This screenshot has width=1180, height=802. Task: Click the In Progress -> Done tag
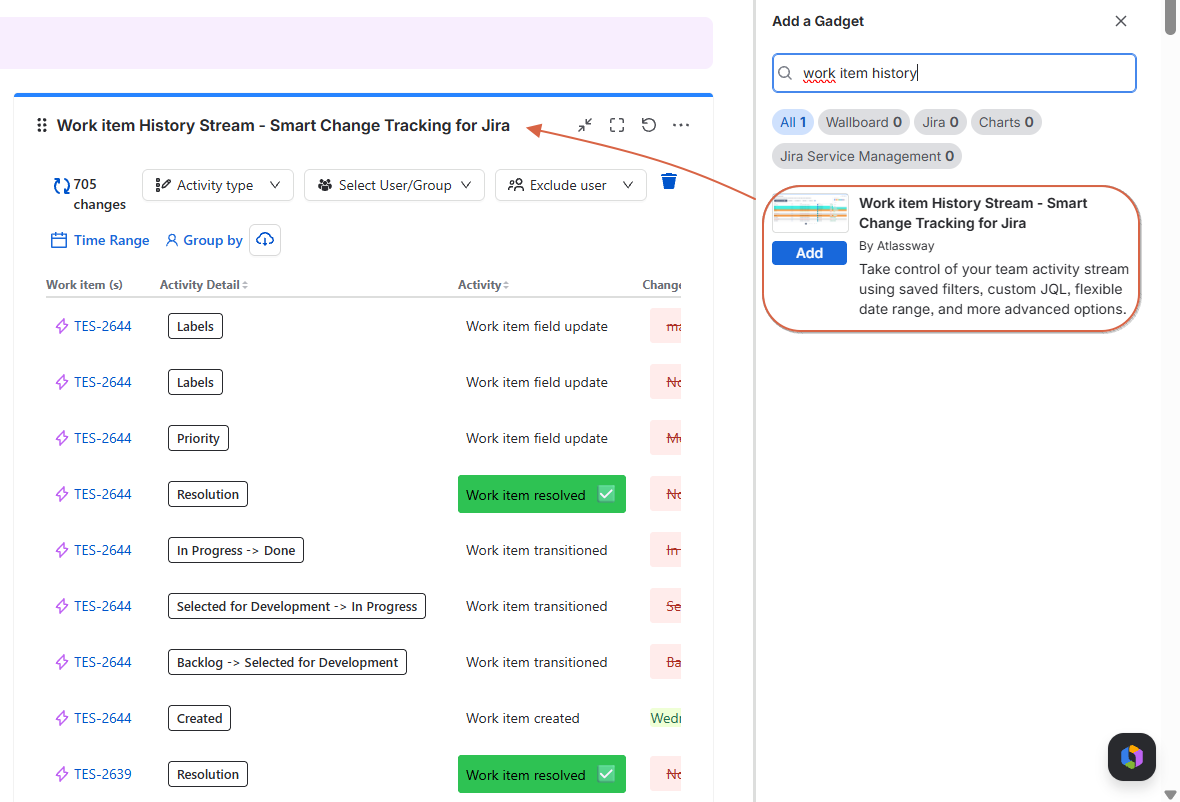pos(236,550)
